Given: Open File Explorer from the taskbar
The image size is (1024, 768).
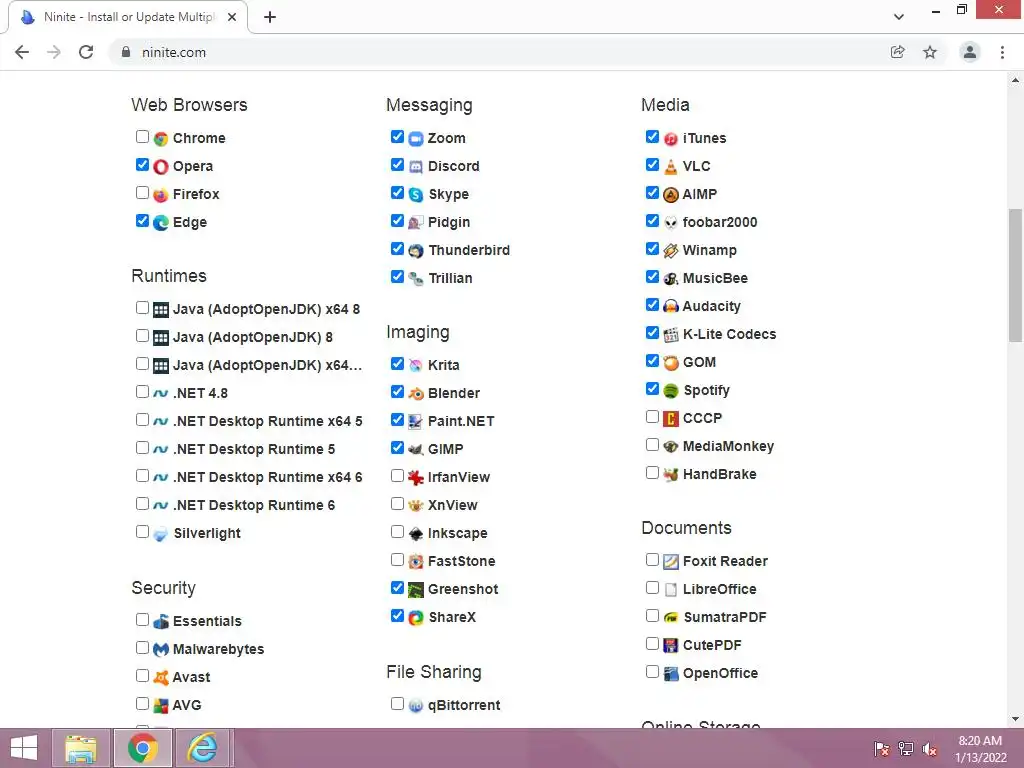Looking at the screenshot, I should [81, 748].
